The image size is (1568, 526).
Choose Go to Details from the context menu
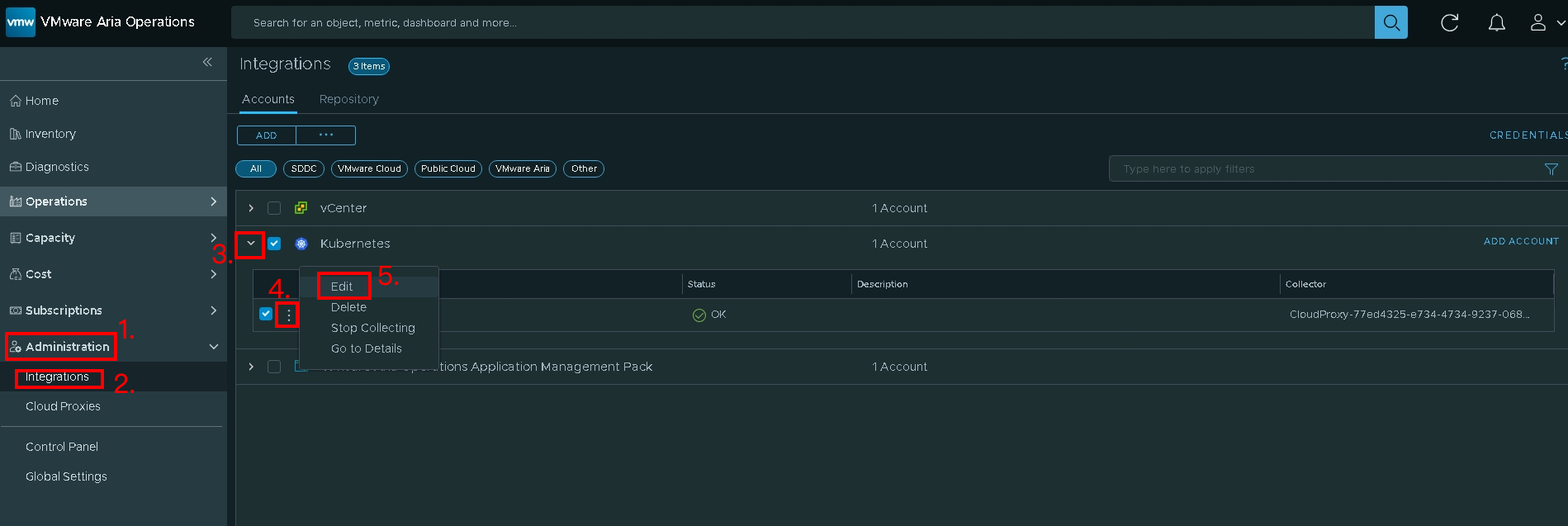pos(368,348)
